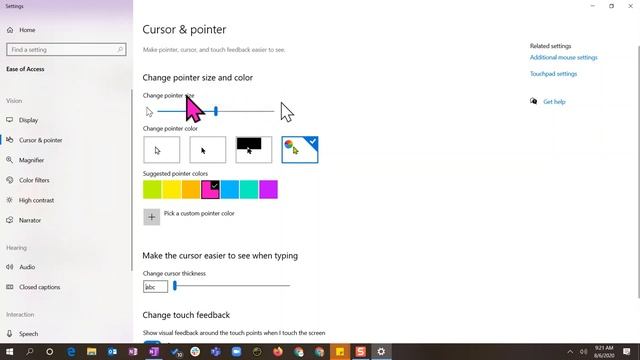Click the sidebar vertical scrollbar
640x360 pixels.
point(131,180)
